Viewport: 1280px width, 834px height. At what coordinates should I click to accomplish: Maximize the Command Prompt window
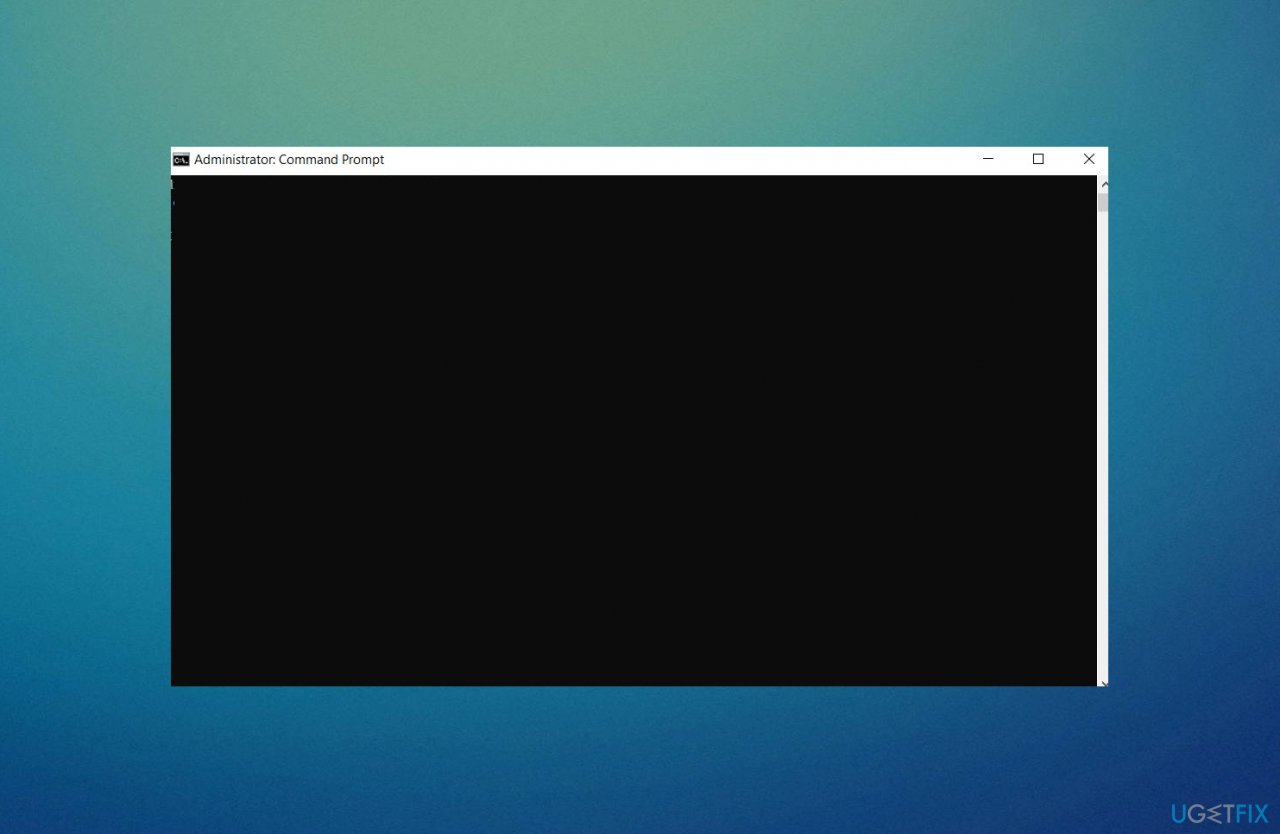[x=1038, y=159]
